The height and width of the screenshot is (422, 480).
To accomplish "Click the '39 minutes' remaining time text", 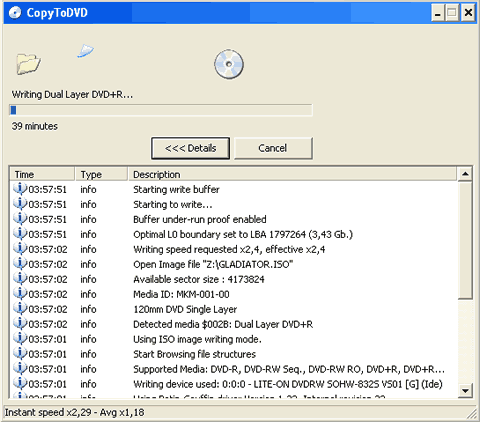I will (35, 126).
